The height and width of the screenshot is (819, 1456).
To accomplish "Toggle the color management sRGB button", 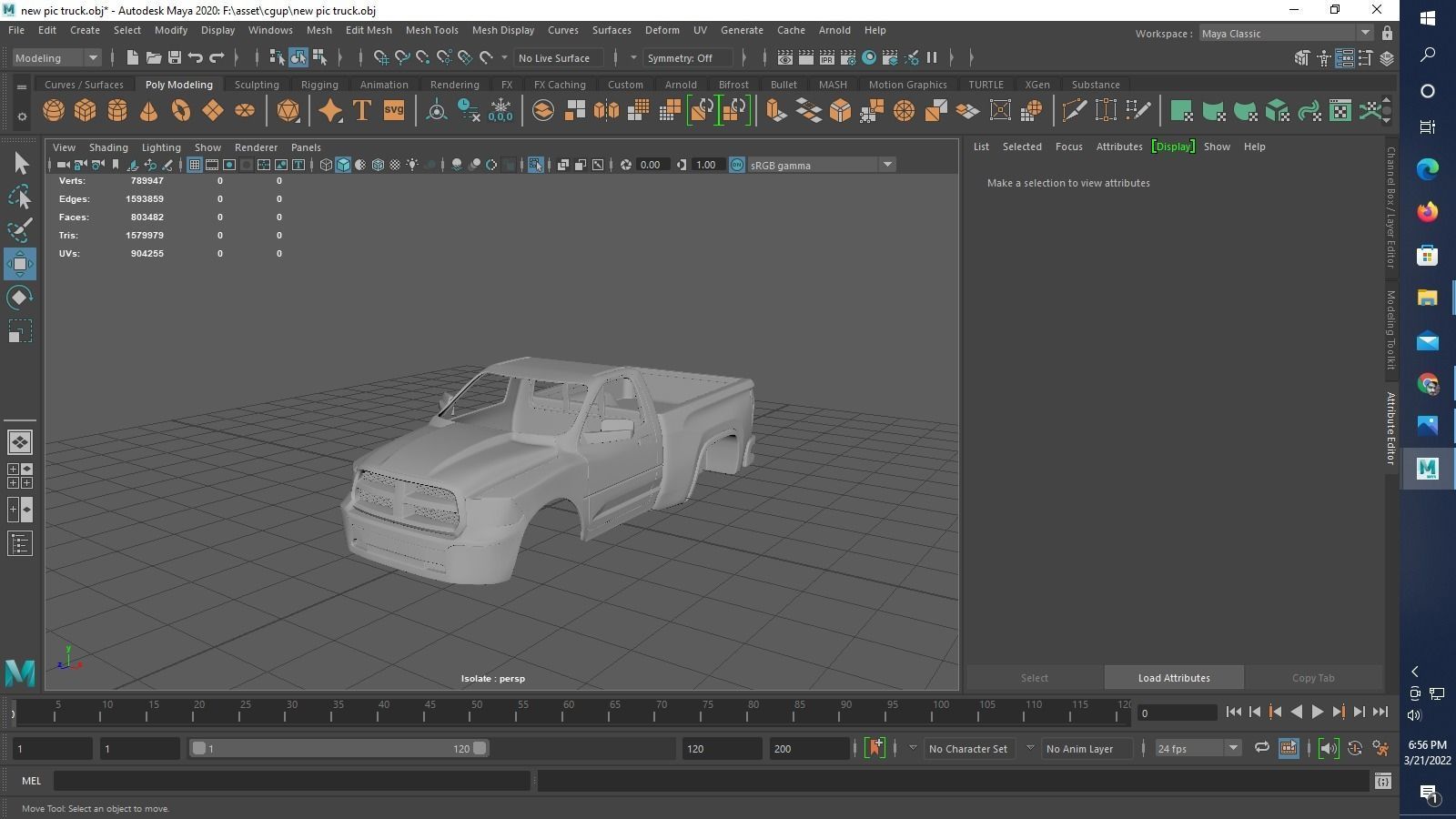I will [x=737, y=165].
